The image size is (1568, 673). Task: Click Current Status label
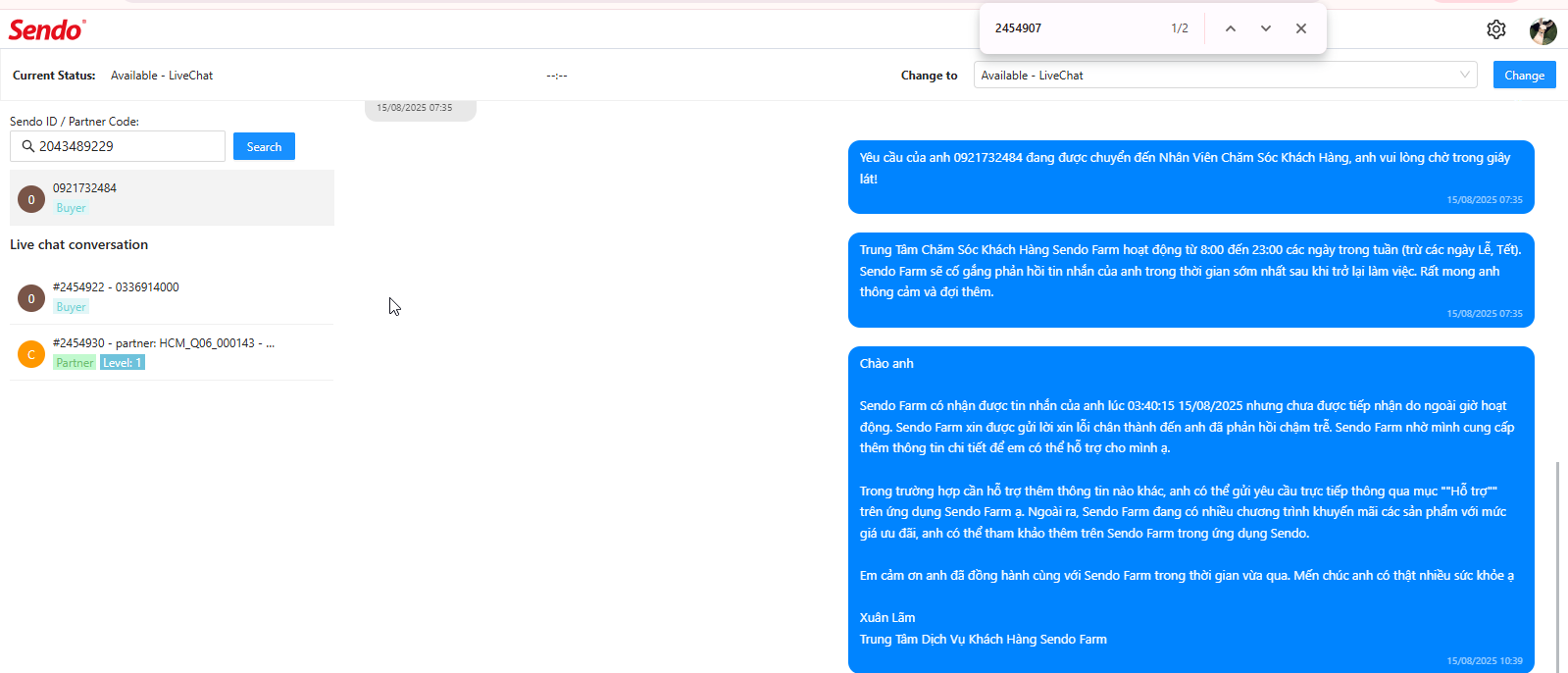pyautogui.click(x=54, y=76)
